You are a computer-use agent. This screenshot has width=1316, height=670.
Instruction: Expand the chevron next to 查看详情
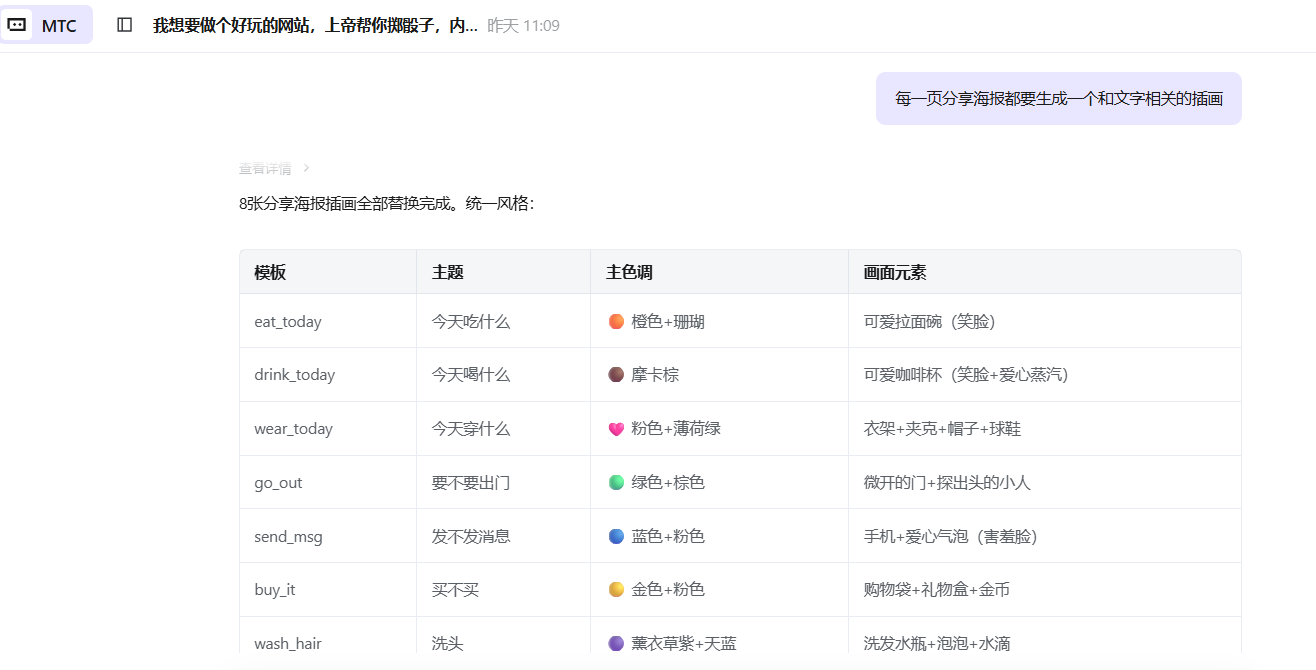[306, 168]
